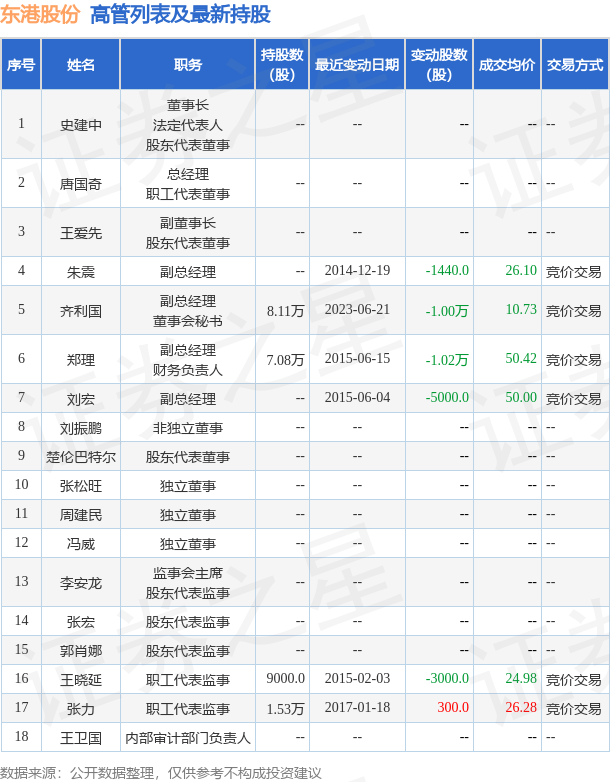Select the 职务 column header
Screen dimensions: 610x782
[x=188, y=65]
